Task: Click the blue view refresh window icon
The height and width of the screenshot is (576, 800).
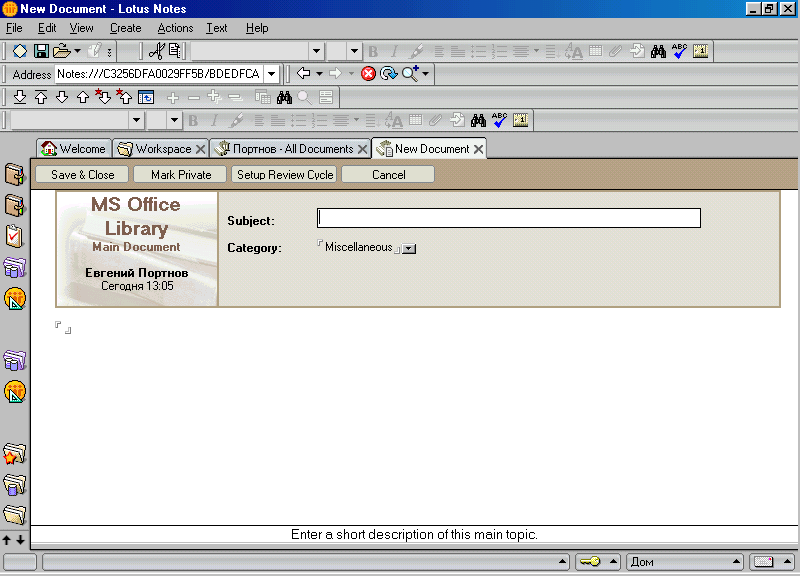Action: tap(146, 97)
